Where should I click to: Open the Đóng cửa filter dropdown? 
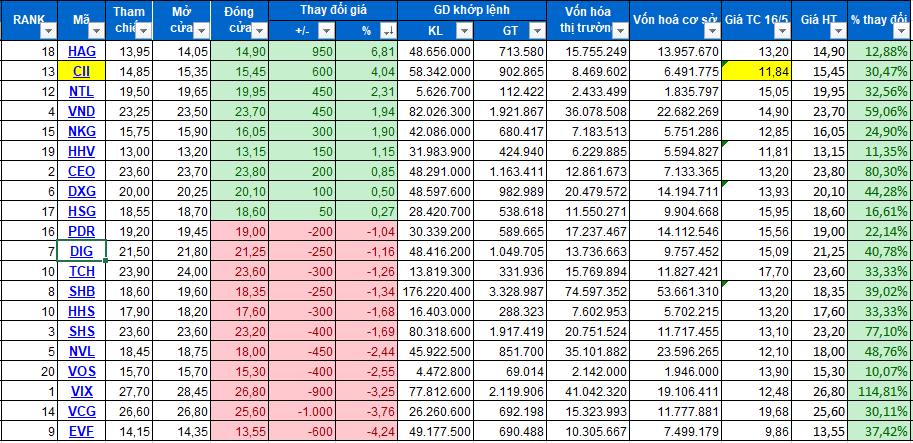259,31
